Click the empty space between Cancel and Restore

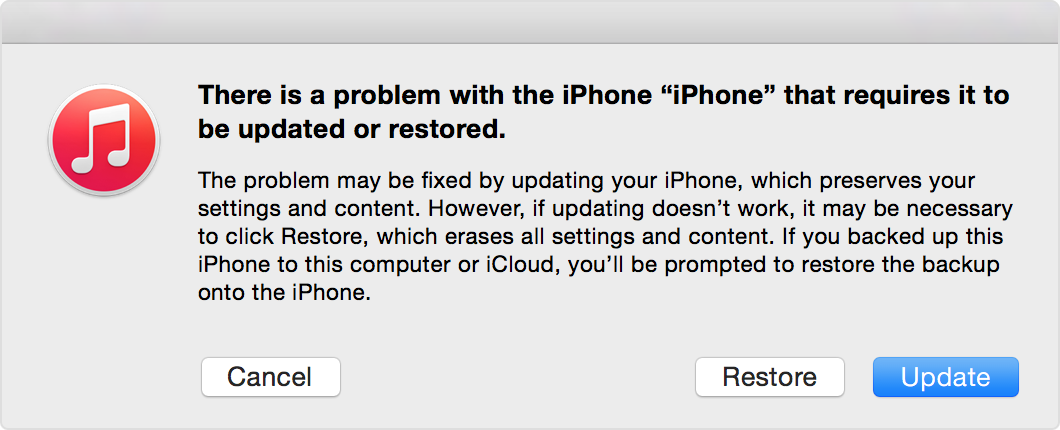coord(517,377)
